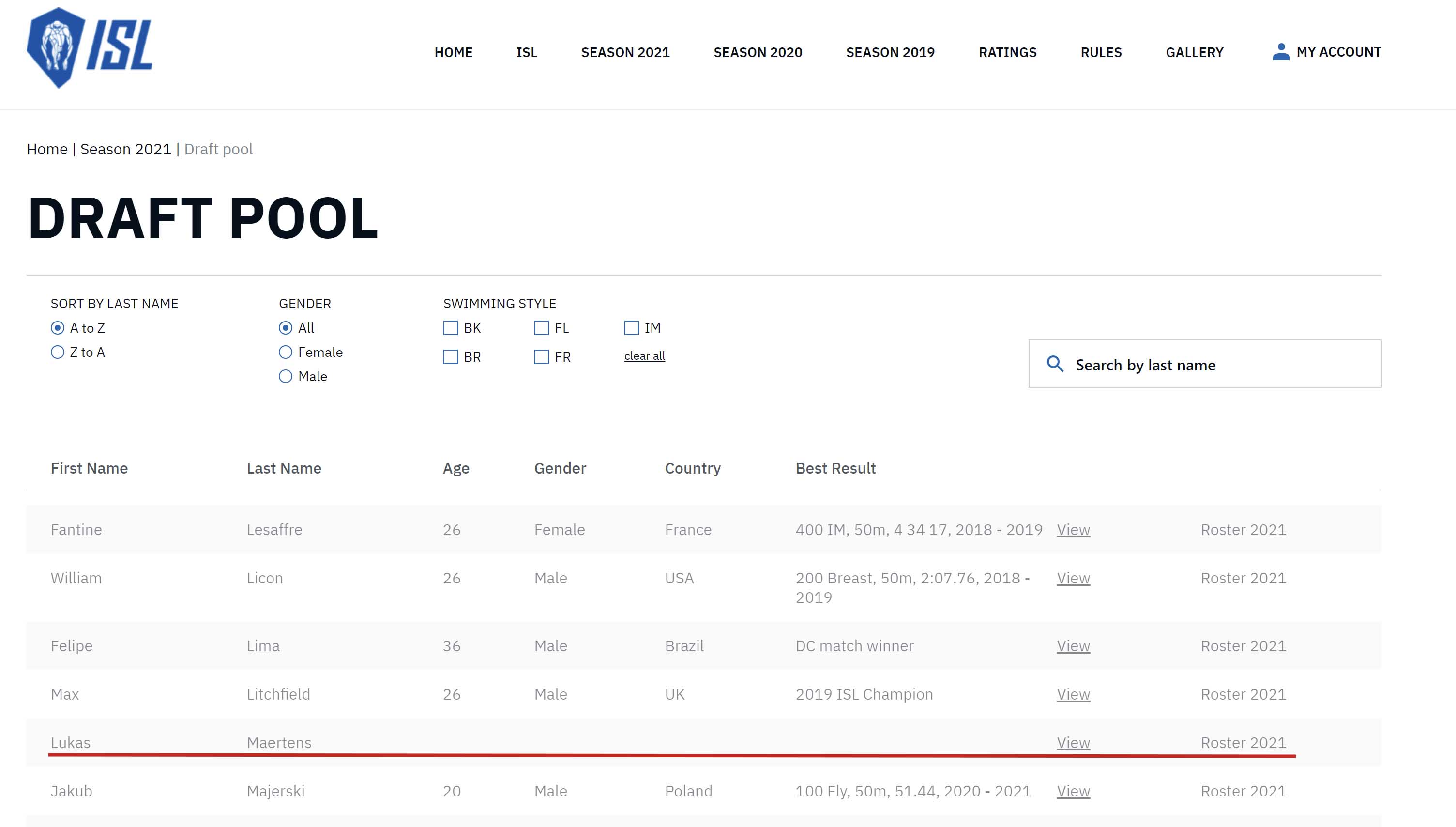
Task: Select the Z to A sort option
Action: coord(57,352)
